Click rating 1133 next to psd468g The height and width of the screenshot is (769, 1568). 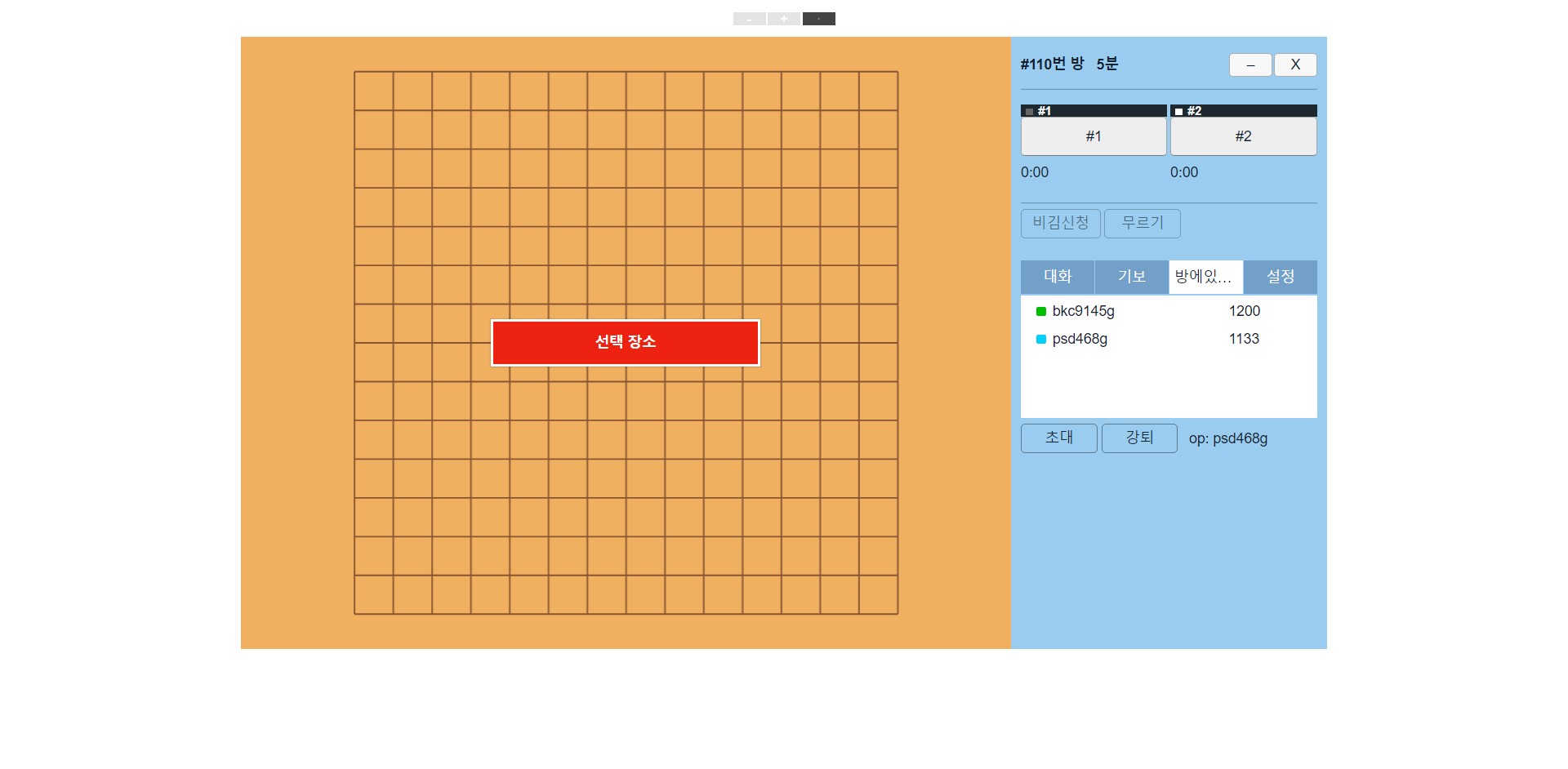[x=1244, y=339]
